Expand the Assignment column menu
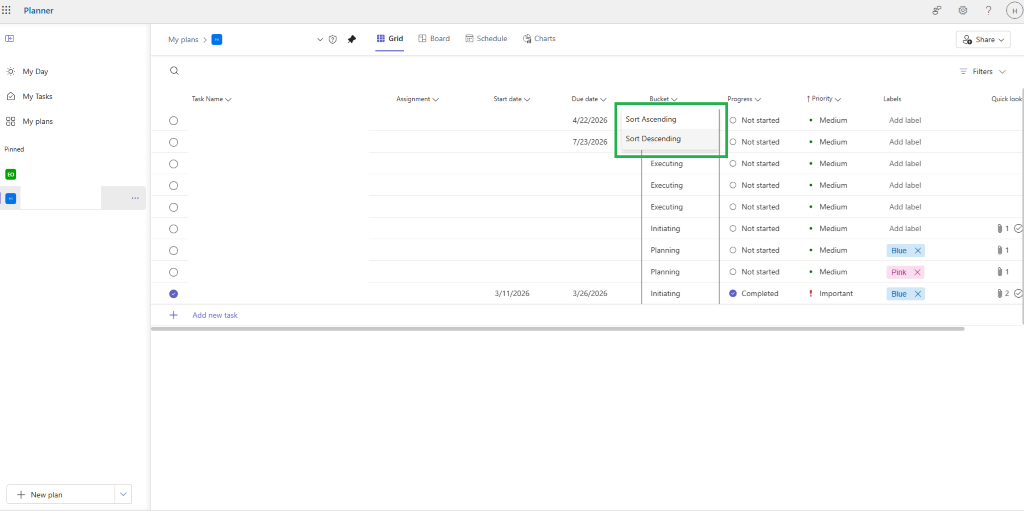 436,100
